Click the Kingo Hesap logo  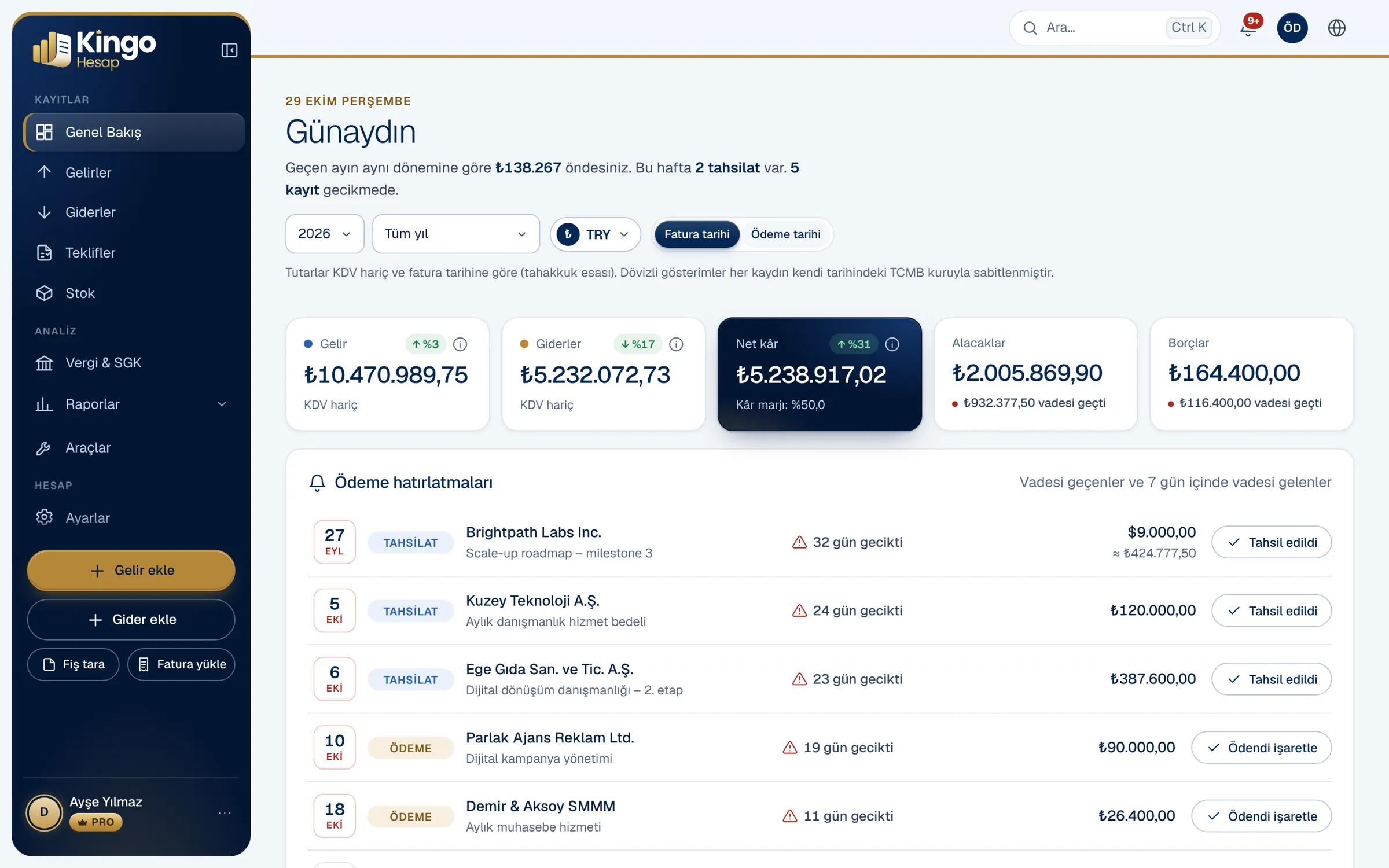coord(94,49)
